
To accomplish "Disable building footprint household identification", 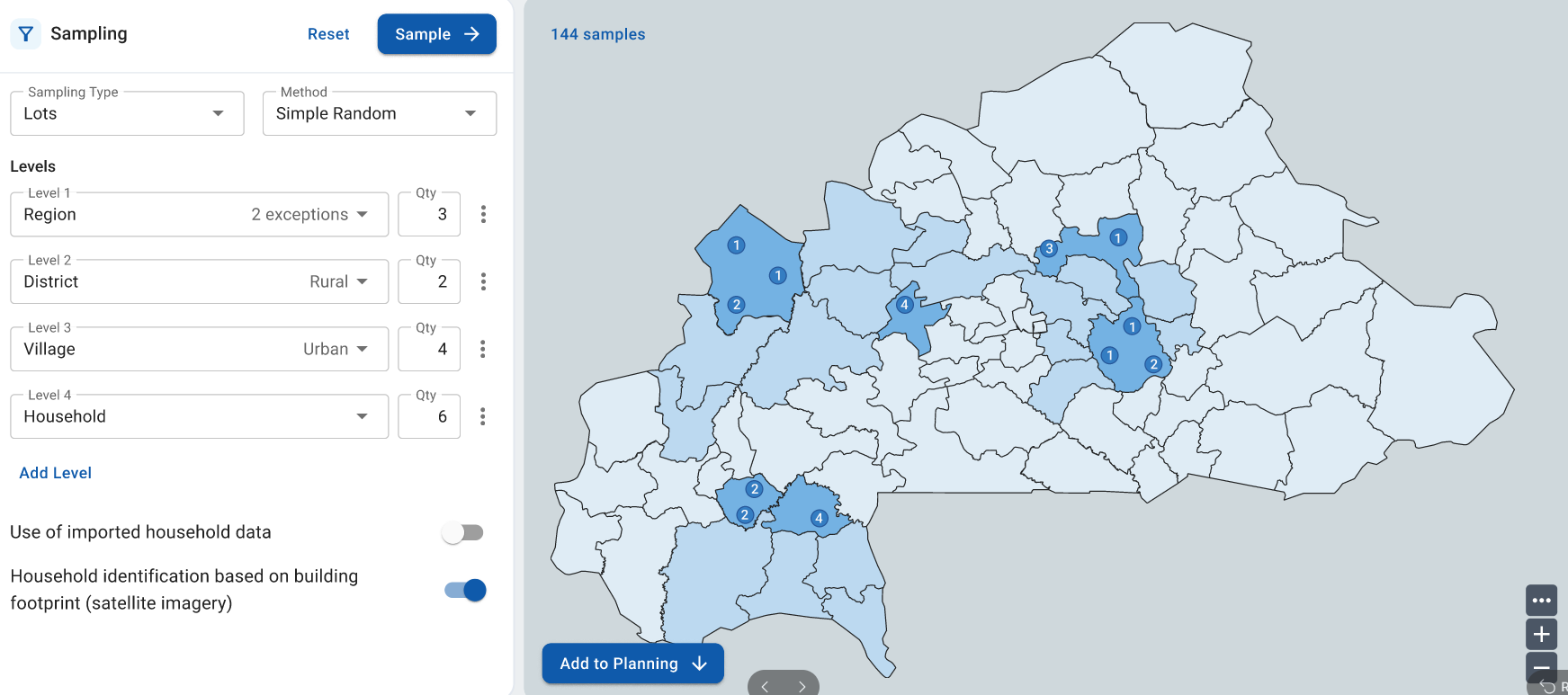I will tap(465, 591).
